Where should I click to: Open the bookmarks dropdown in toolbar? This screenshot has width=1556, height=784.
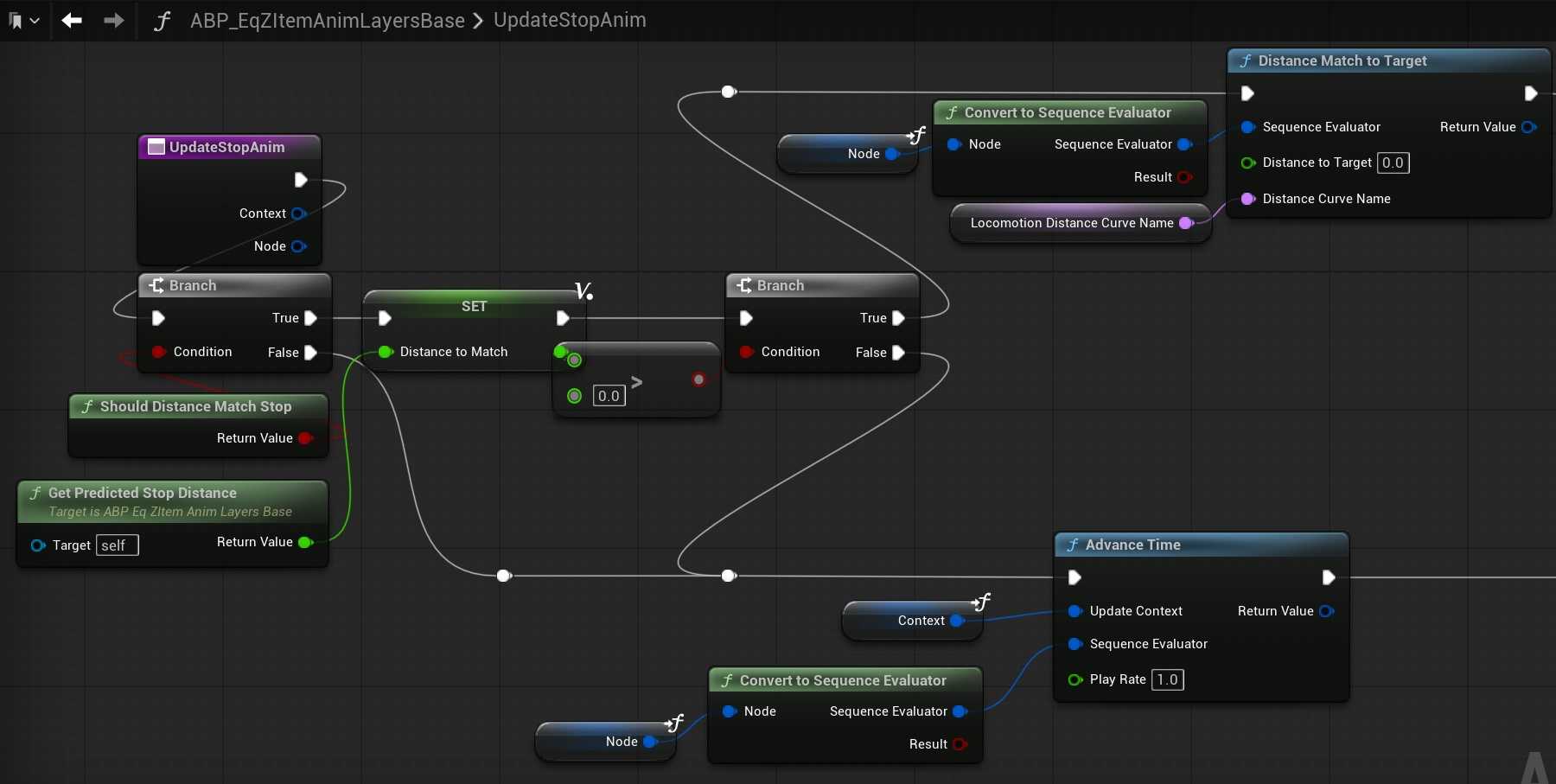[23, 21]
